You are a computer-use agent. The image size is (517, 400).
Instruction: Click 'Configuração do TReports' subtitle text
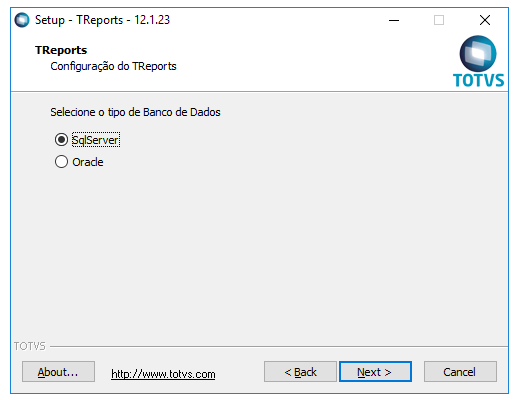click(113, 66)
